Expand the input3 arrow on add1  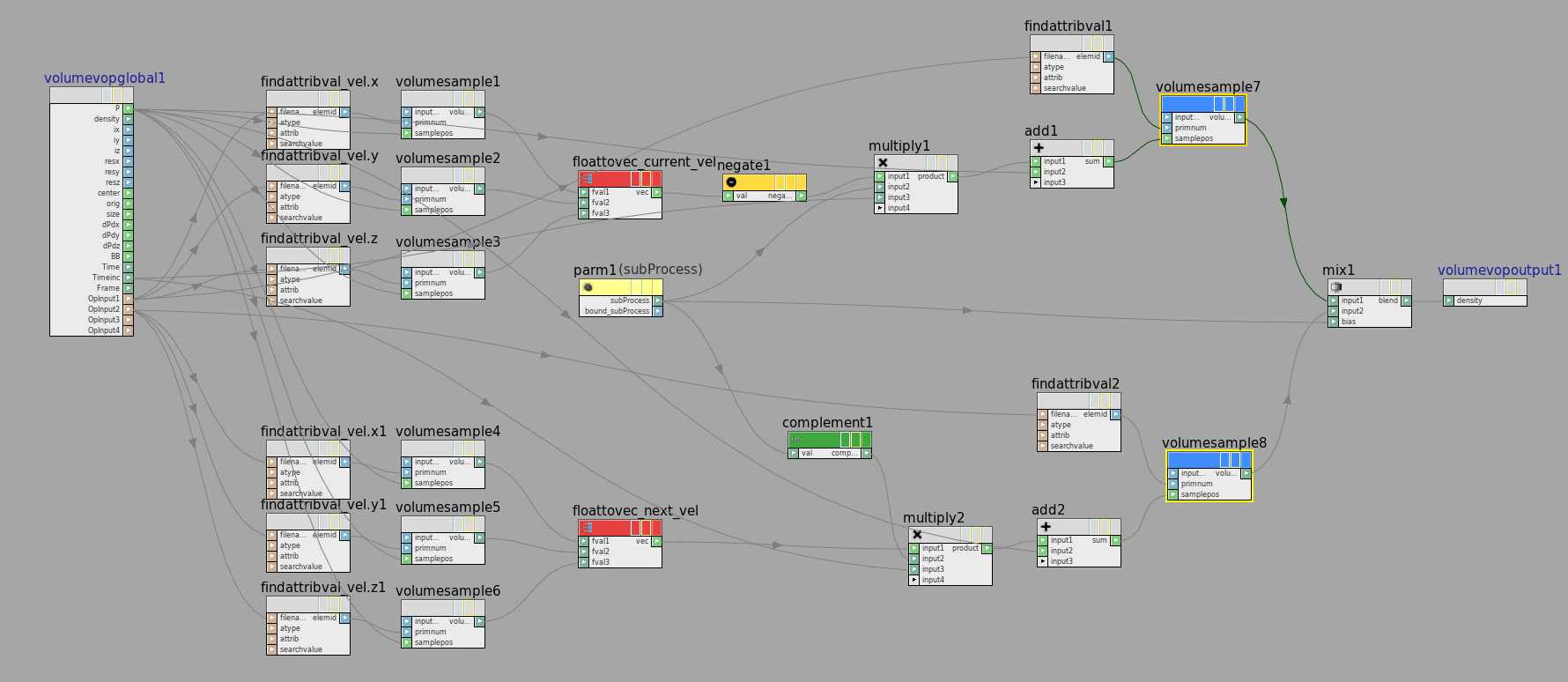(x=1035, y=182)
